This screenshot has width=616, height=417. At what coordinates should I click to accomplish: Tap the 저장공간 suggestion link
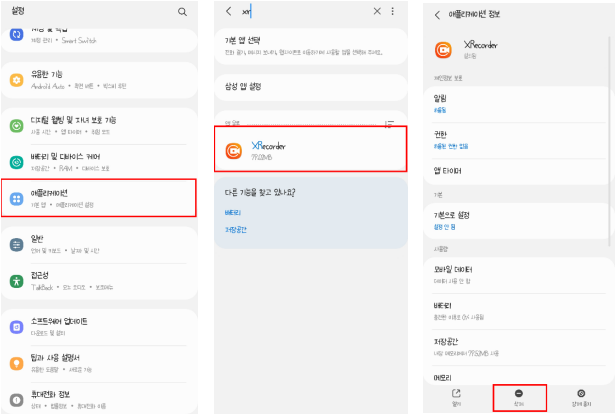[x=236, y=230]
